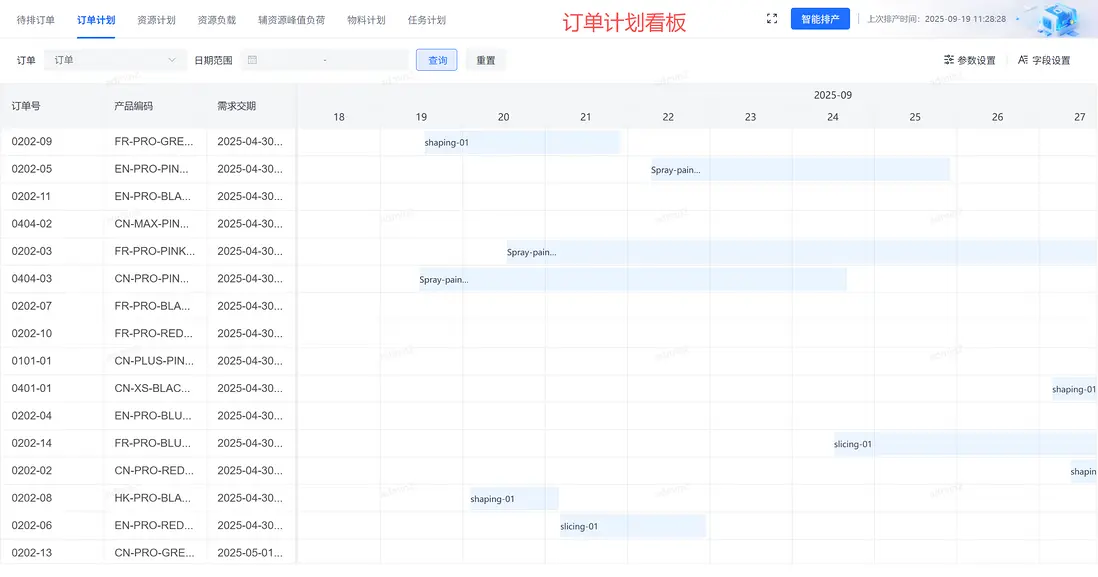Screen dimensions: 1098x577
Task: Open the 资源计划 tab
Action: pyautogui.click(x=156, y=20)
